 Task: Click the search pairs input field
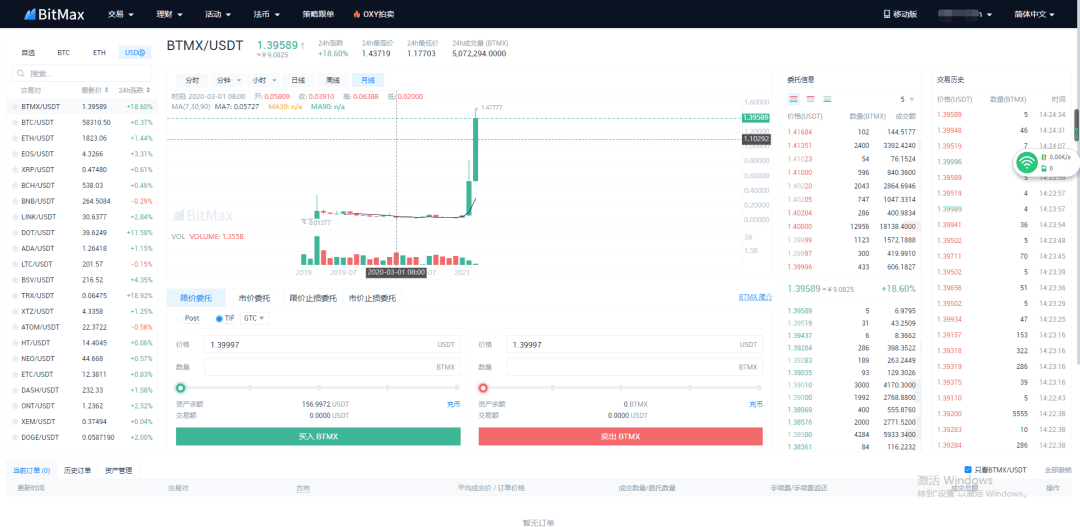(x=82, y=73)
